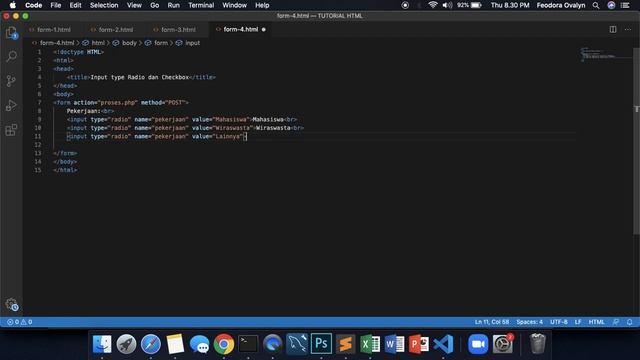Image resolution: width=640 pixels, height=360 pixels.
Task: Open the Trash in the dock
Action: [538, 344]
